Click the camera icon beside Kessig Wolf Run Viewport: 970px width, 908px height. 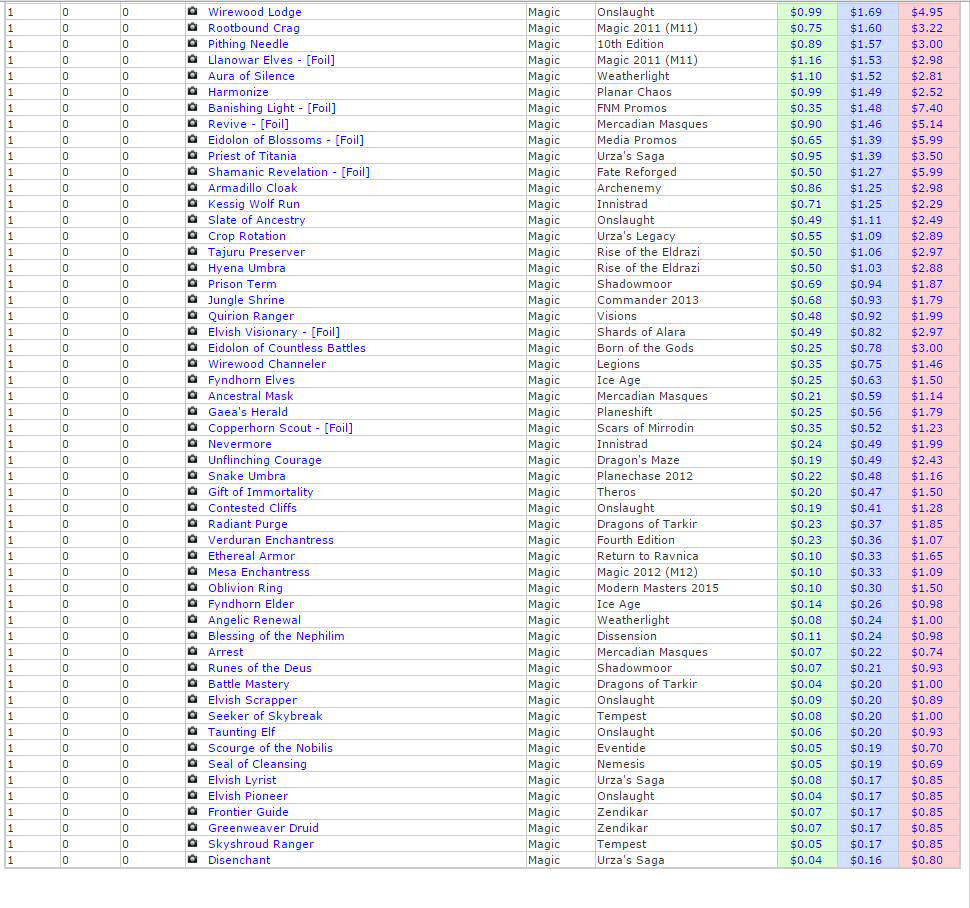click(x=192, y=203)
